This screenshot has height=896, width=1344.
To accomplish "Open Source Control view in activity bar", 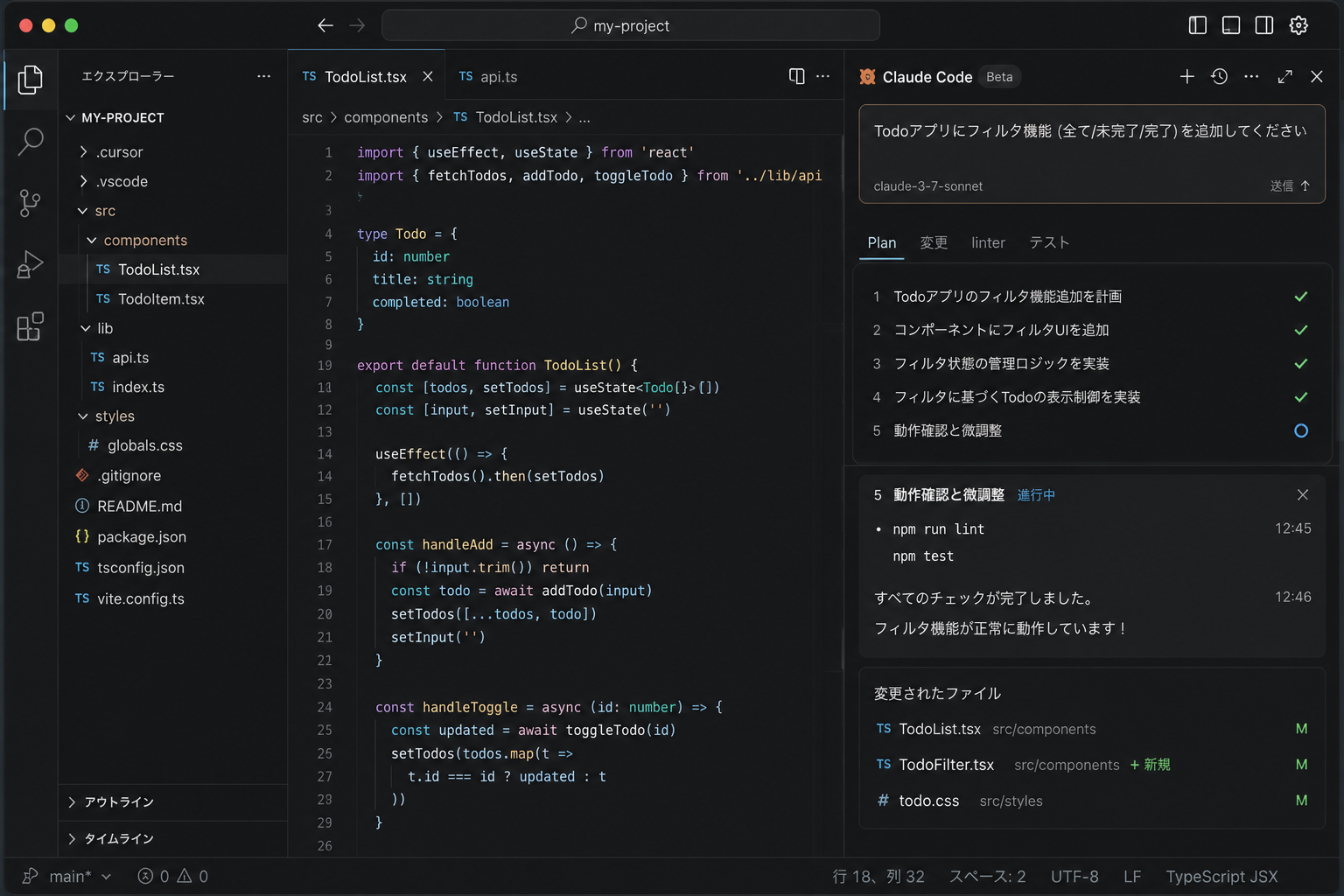I will (x=31, y=203).
